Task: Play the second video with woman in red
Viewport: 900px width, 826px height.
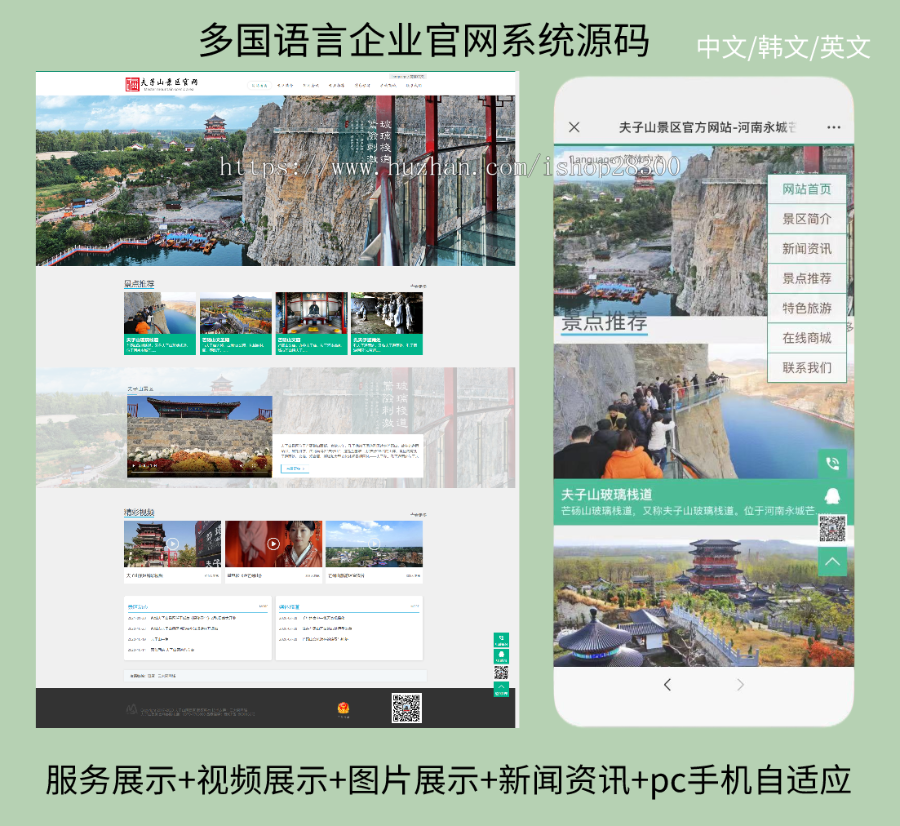Action: [x=274, y=544]
